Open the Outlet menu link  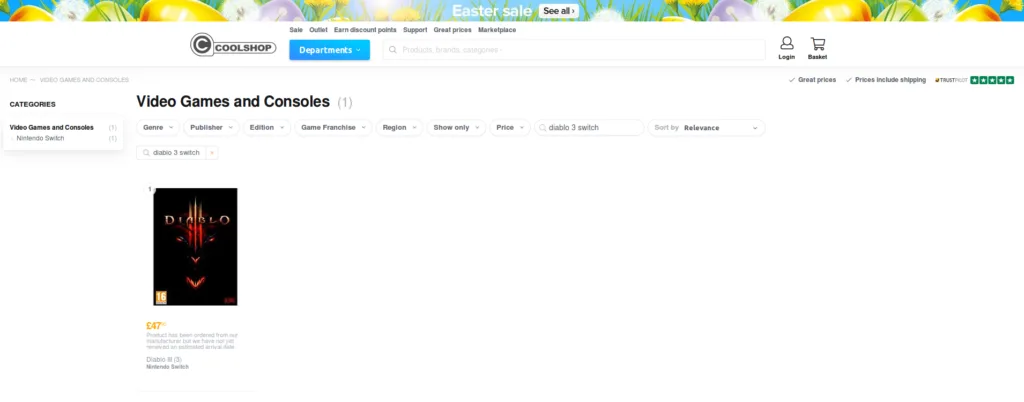click(x=318, y=30)
